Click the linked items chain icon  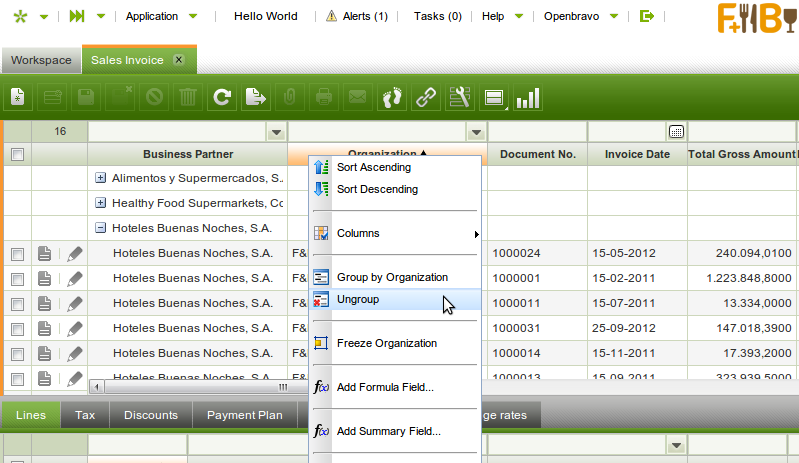tap(426, 97)
